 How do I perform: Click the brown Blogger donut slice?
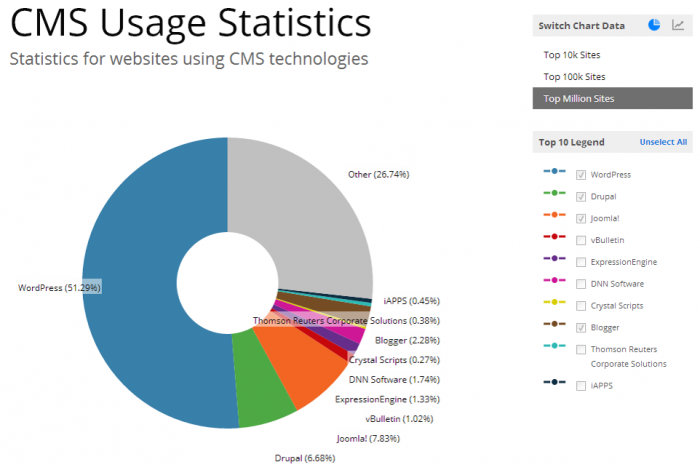click(330, 301)
